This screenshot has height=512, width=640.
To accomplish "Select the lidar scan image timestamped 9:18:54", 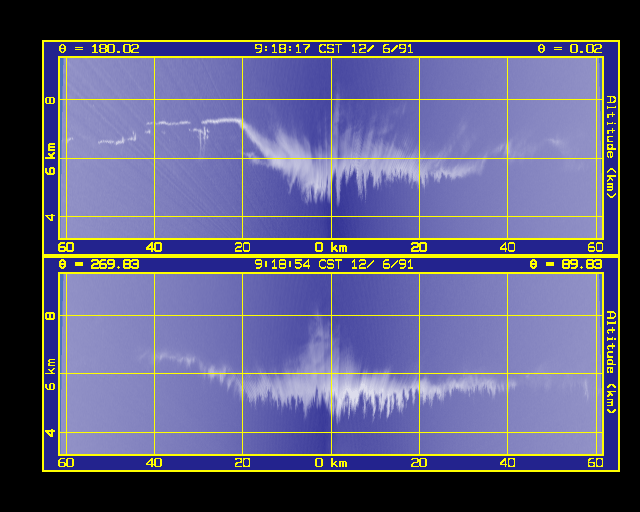I will (331, 364).
